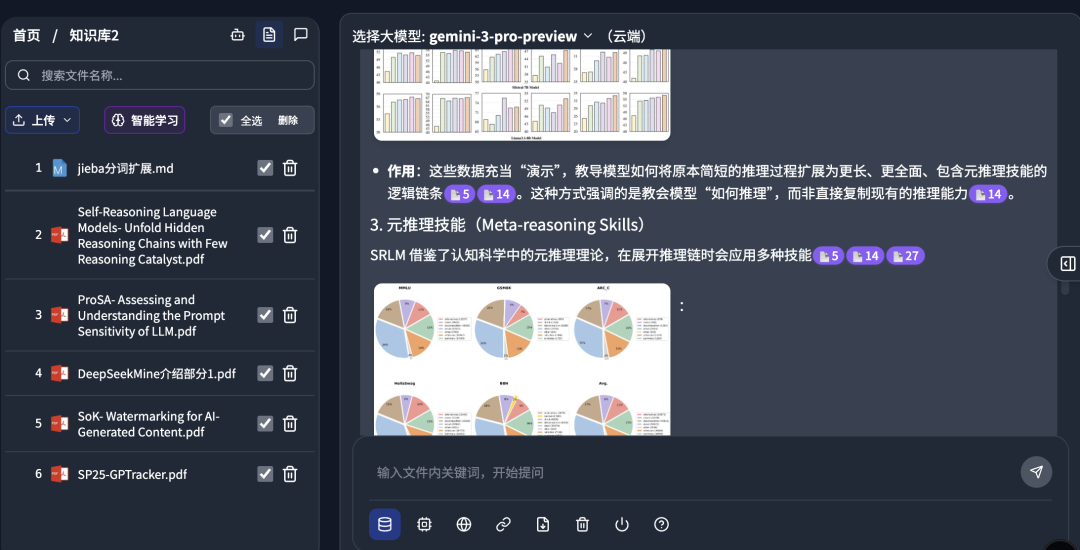Click the search magnifier icon
The height and width of the screenshot is (550, 1080).
tap(24, 76)
